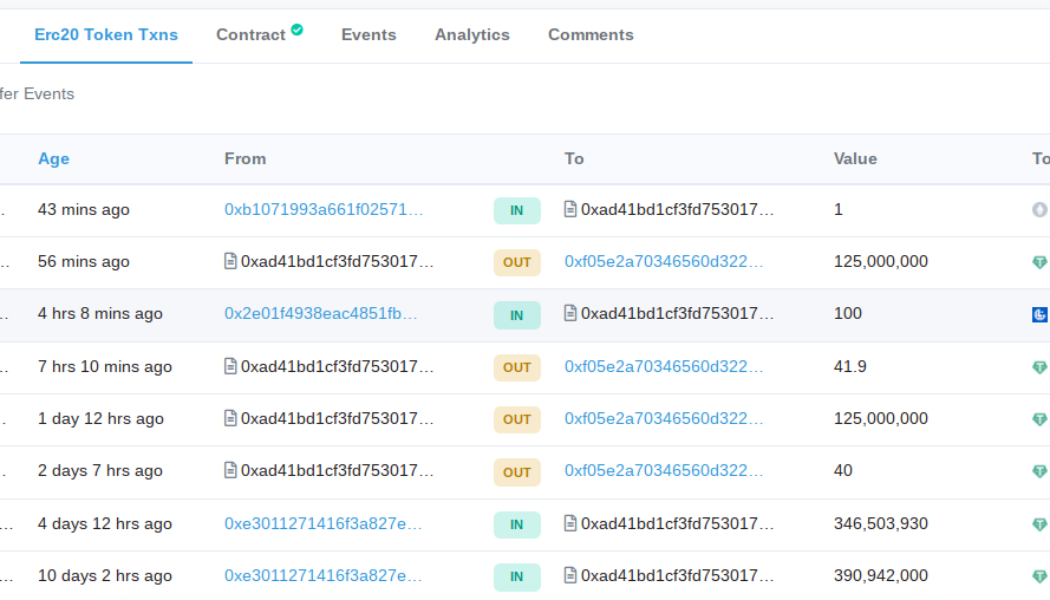
Task: Click To address in 56 mins ago row
Action: [x=663, y=262]
